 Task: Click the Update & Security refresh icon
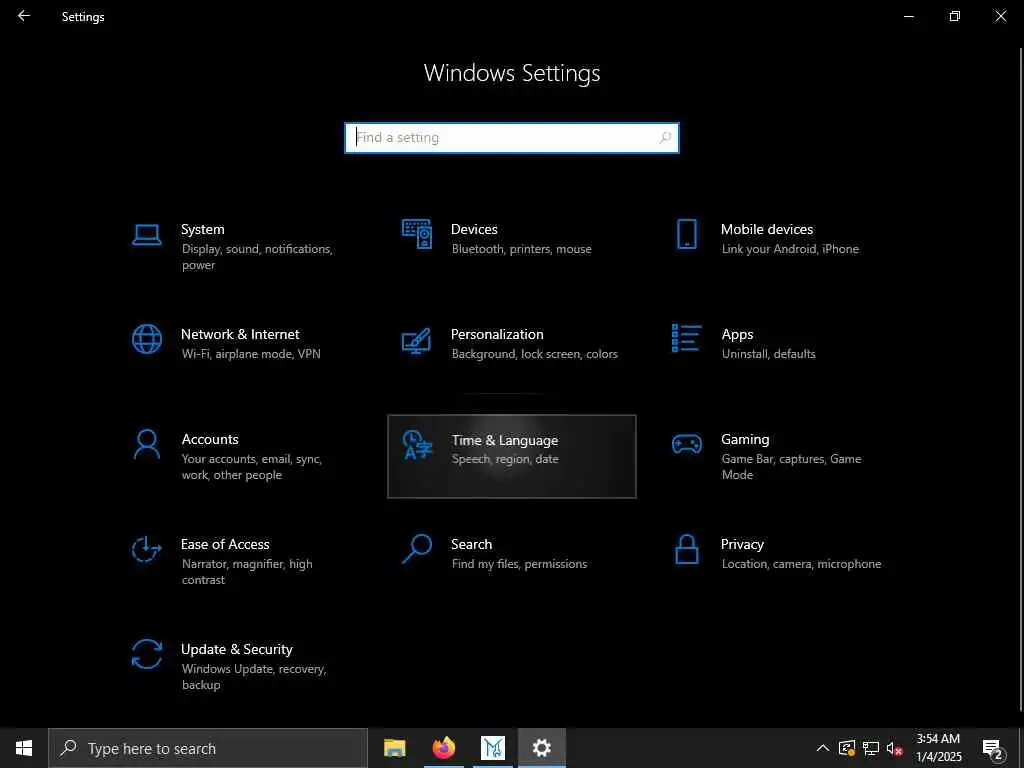pyautogui.click(x=147, y=654)
